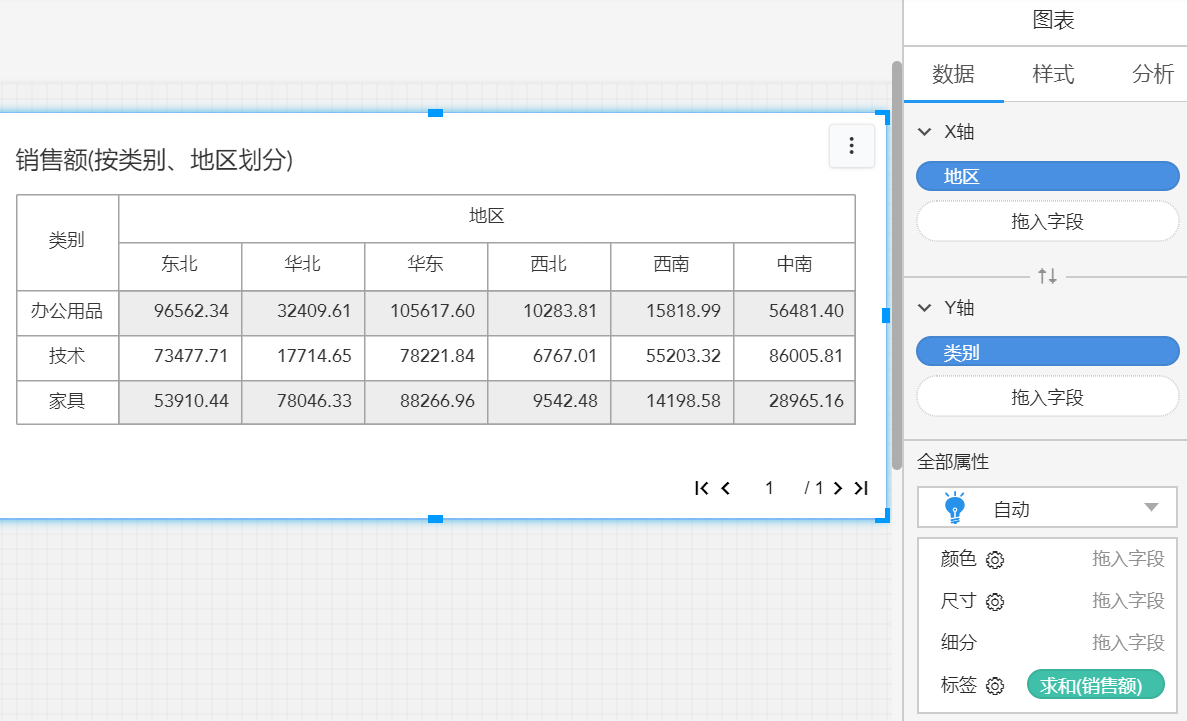Click the page number input field
Screen dimensions: 1187x721
pyautogui.click(x=769, y=488)
